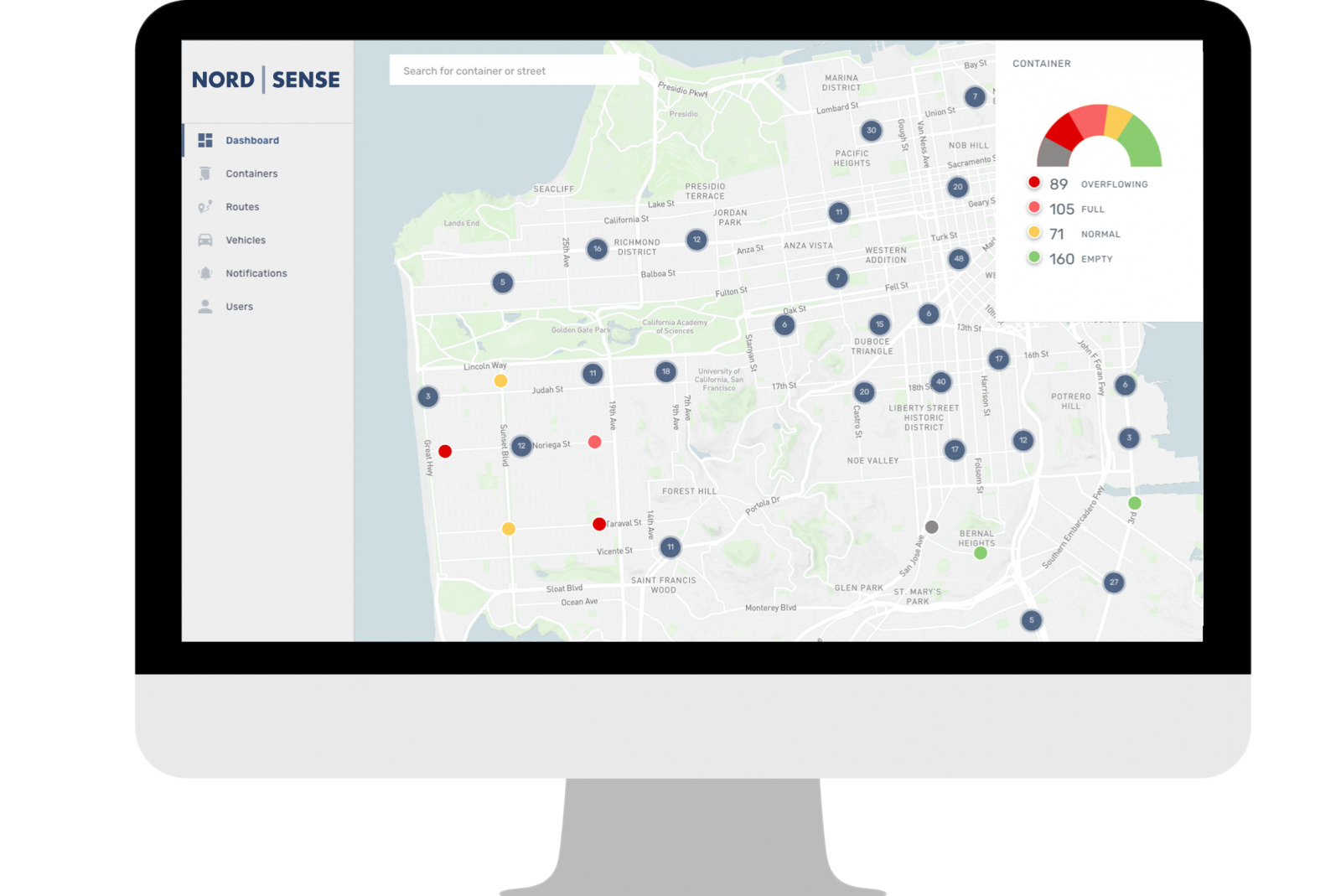This screenshot has height=896, width=1341.
Task: Select cluster marker 20 near Castro St
Action: click(864, 392)
